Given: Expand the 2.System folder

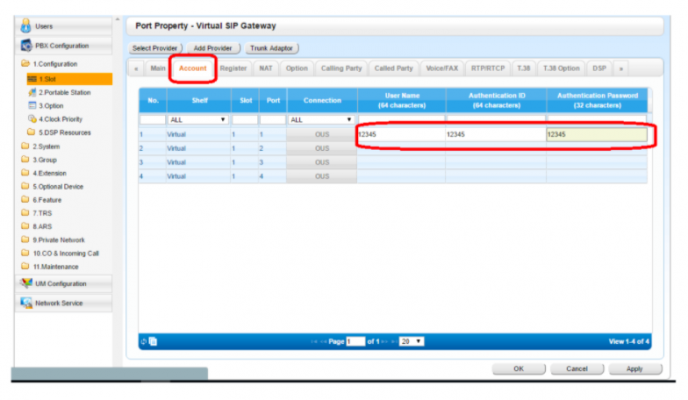Looking at the screenshot, I should [25, 146].
